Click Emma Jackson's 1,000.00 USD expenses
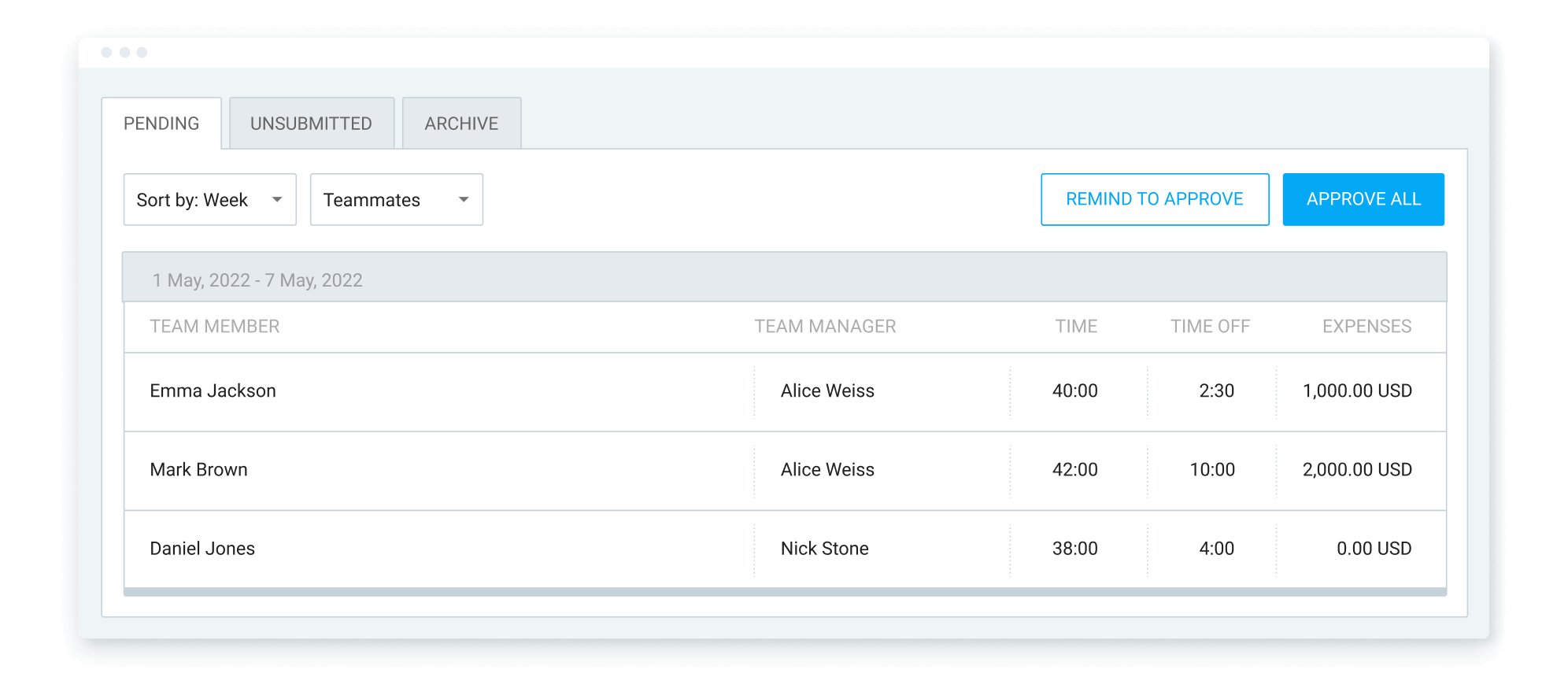Image resolution: width=1568 pixels, height=677 pixels. (x=1357, y=391)
